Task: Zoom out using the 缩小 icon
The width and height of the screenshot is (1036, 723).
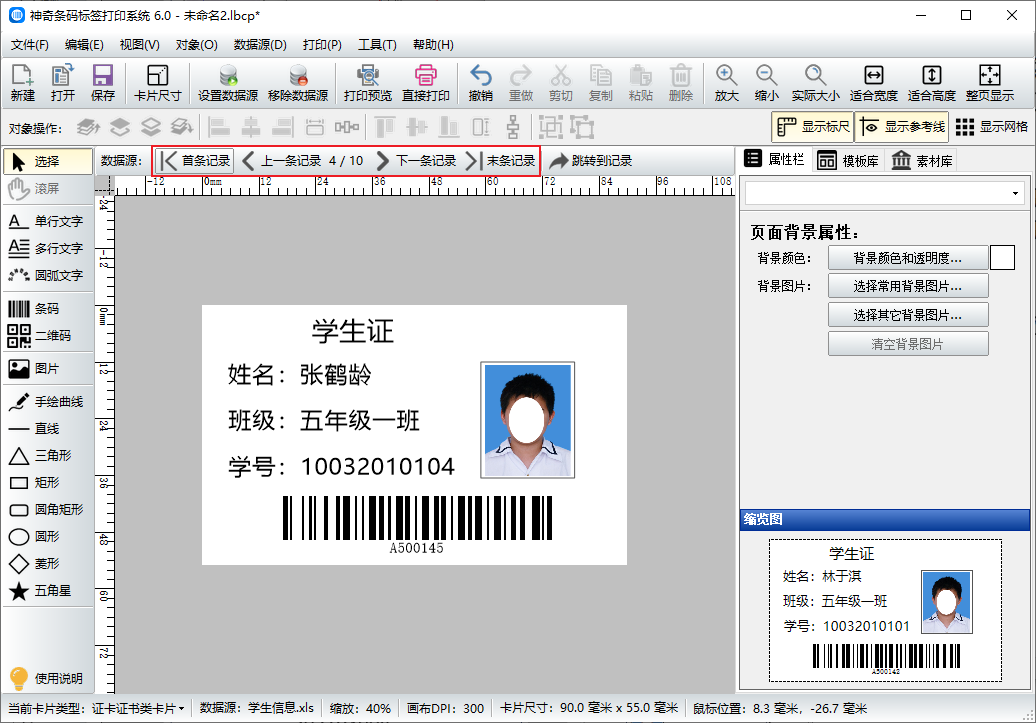Action: pyautogui.click(x=766, y=83)
